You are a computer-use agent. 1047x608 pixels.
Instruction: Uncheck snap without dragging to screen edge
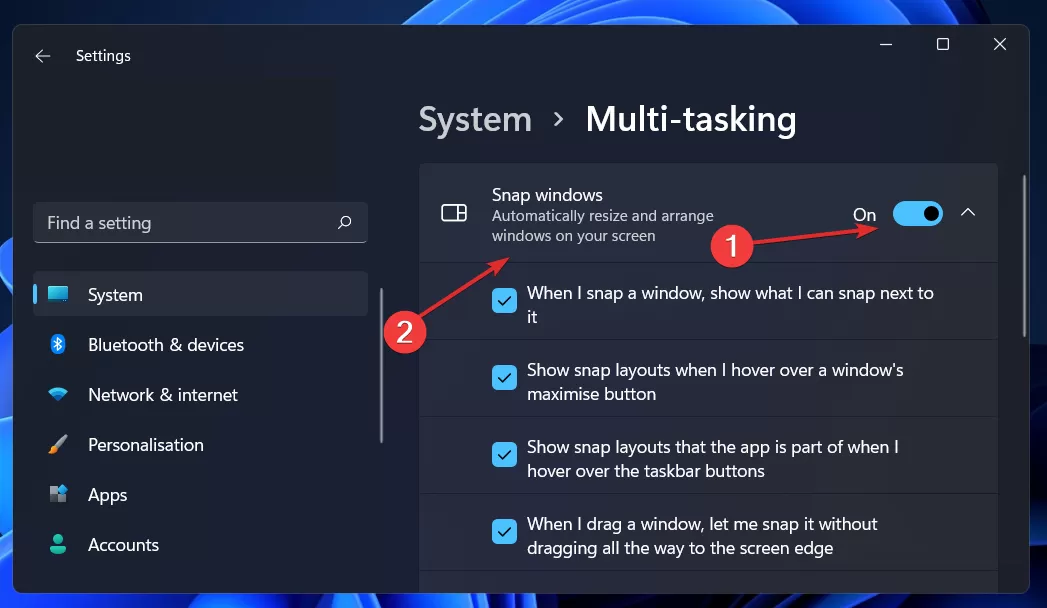coord(504,532)
